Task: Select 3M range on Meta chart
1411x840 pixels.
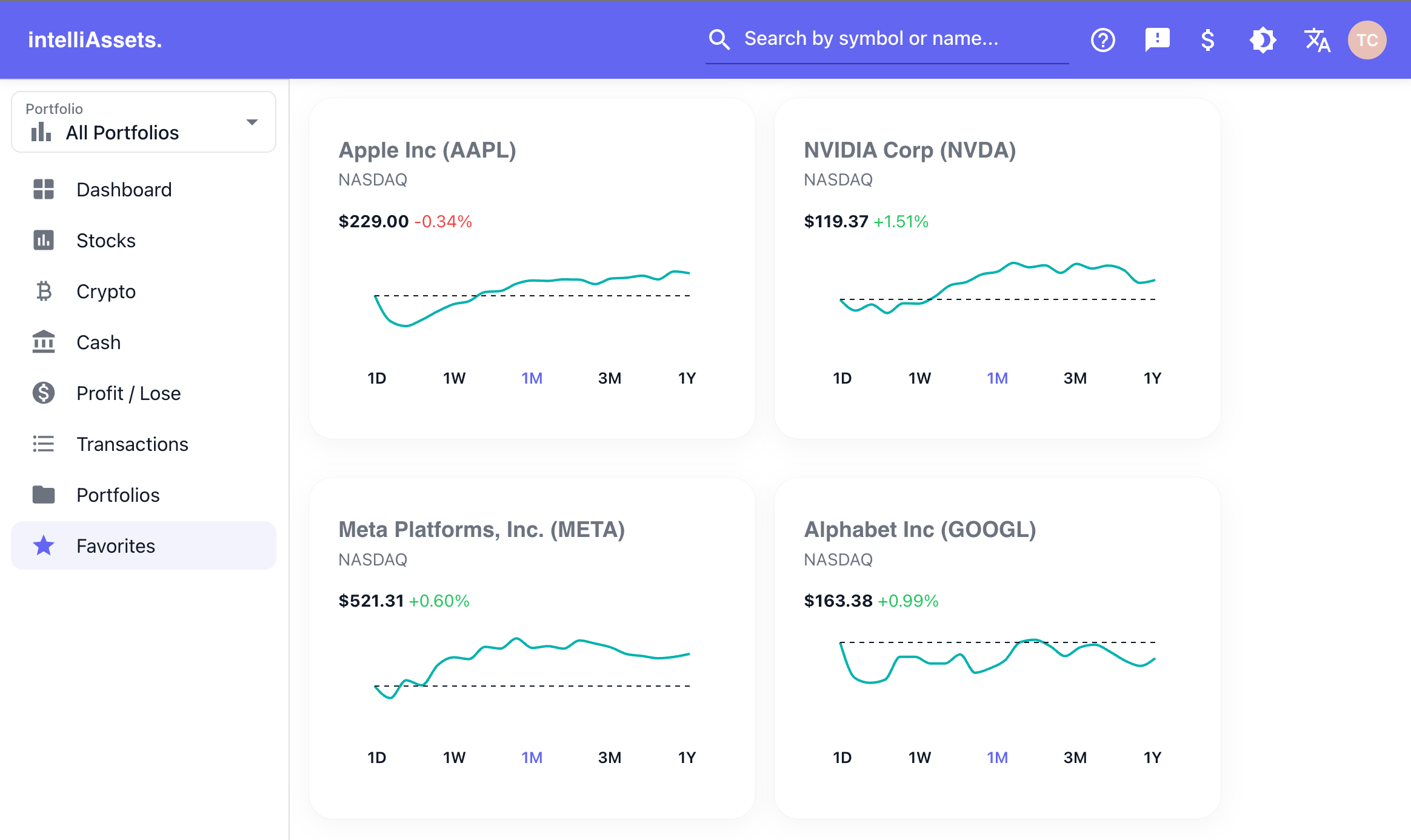Action: click(609, 758)
